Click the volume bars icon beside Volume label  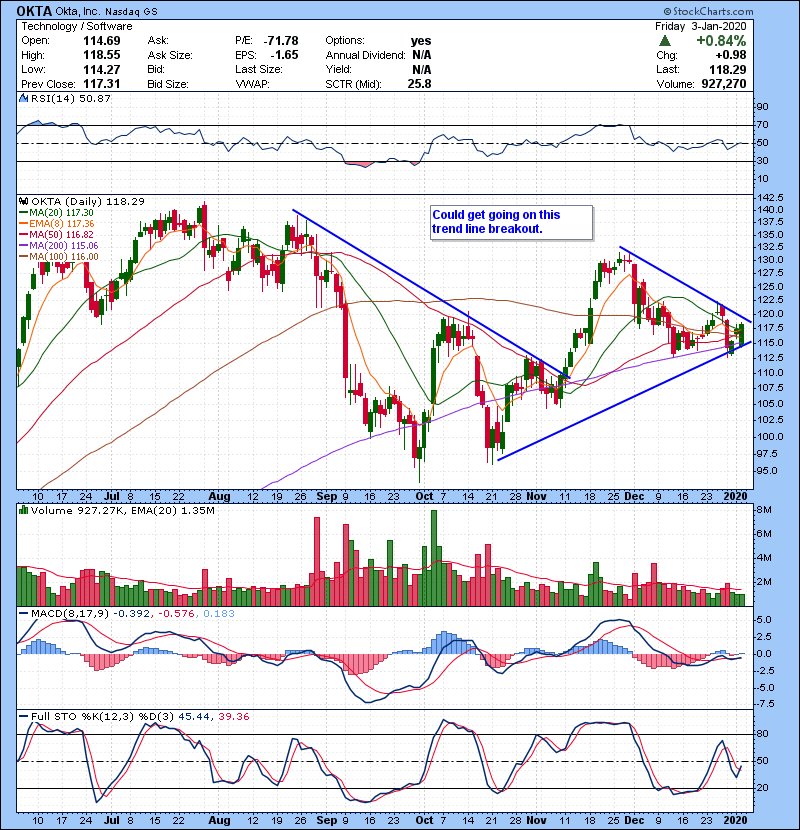click(23, 510)
